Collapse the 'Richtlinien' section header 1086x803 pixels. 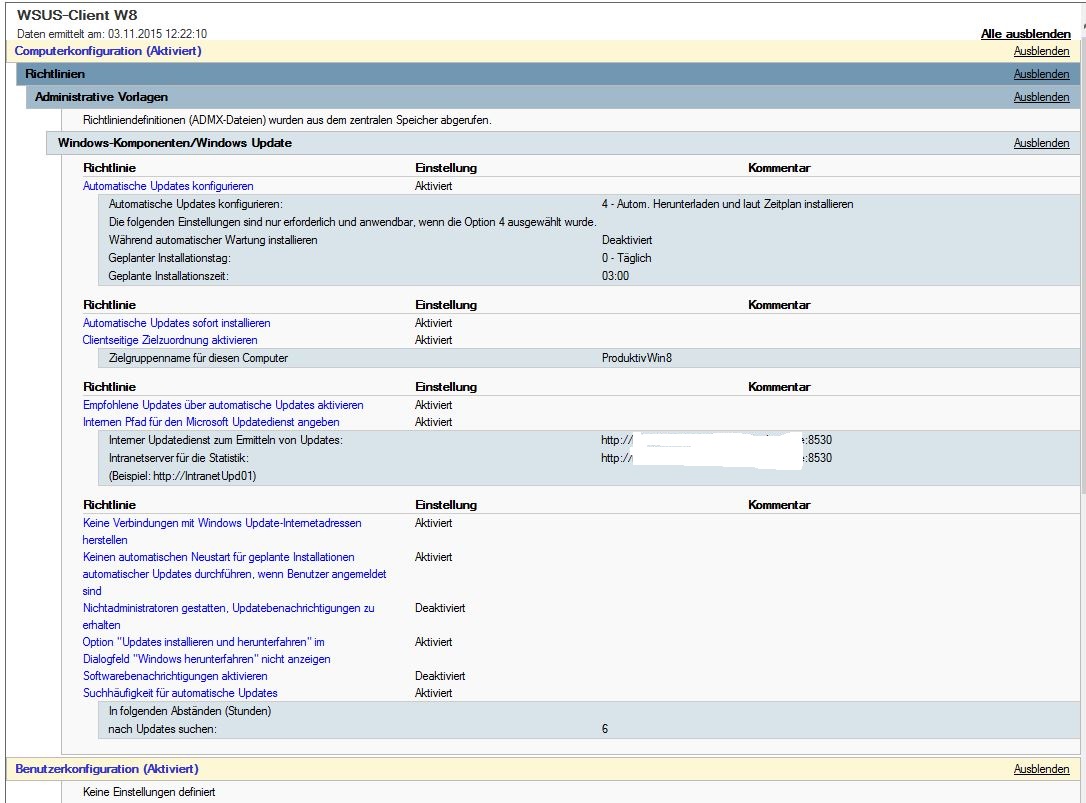point(55,74)
